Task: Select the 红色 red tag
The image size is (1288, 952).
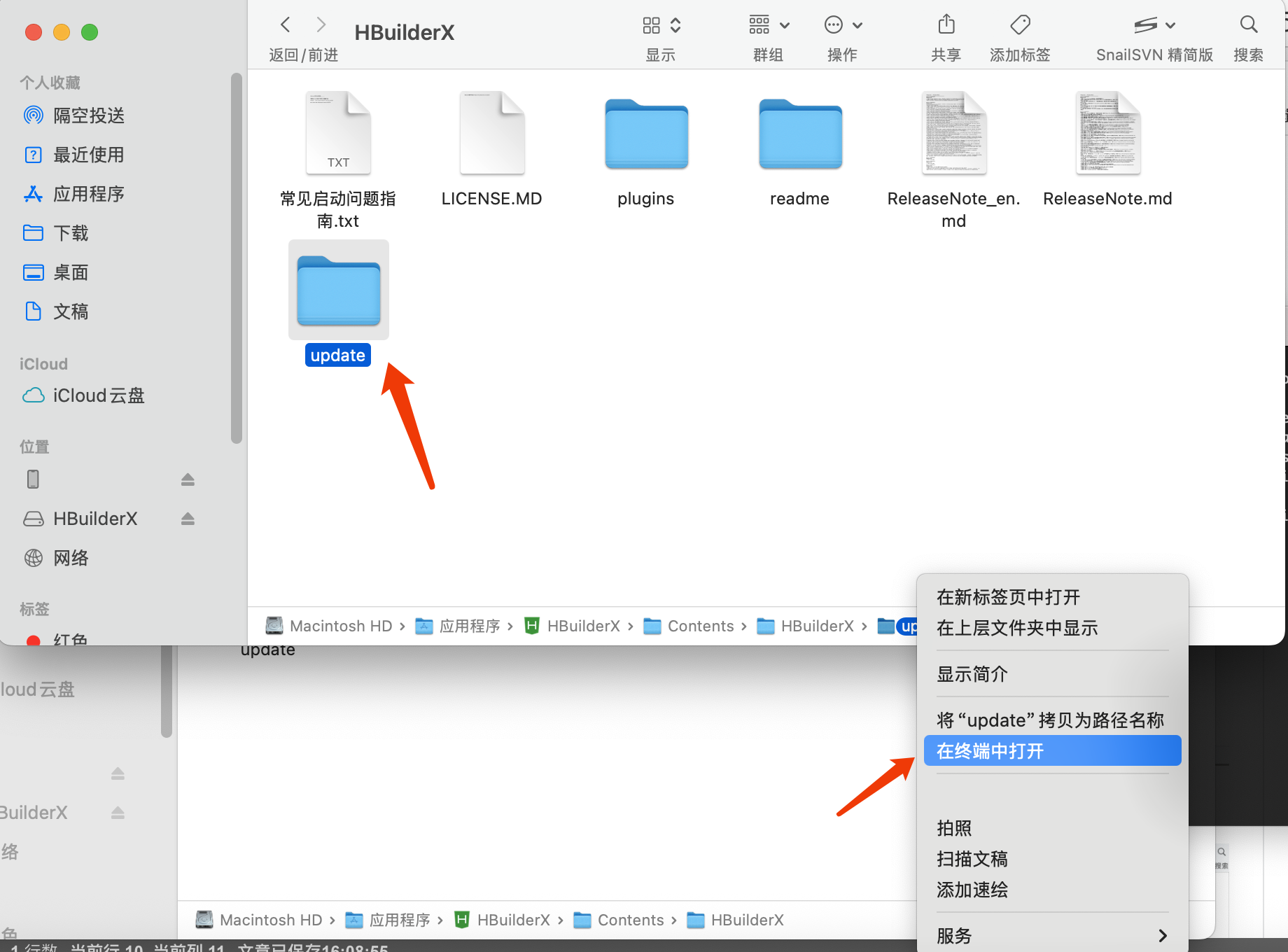Action: [x=70, y=638]
